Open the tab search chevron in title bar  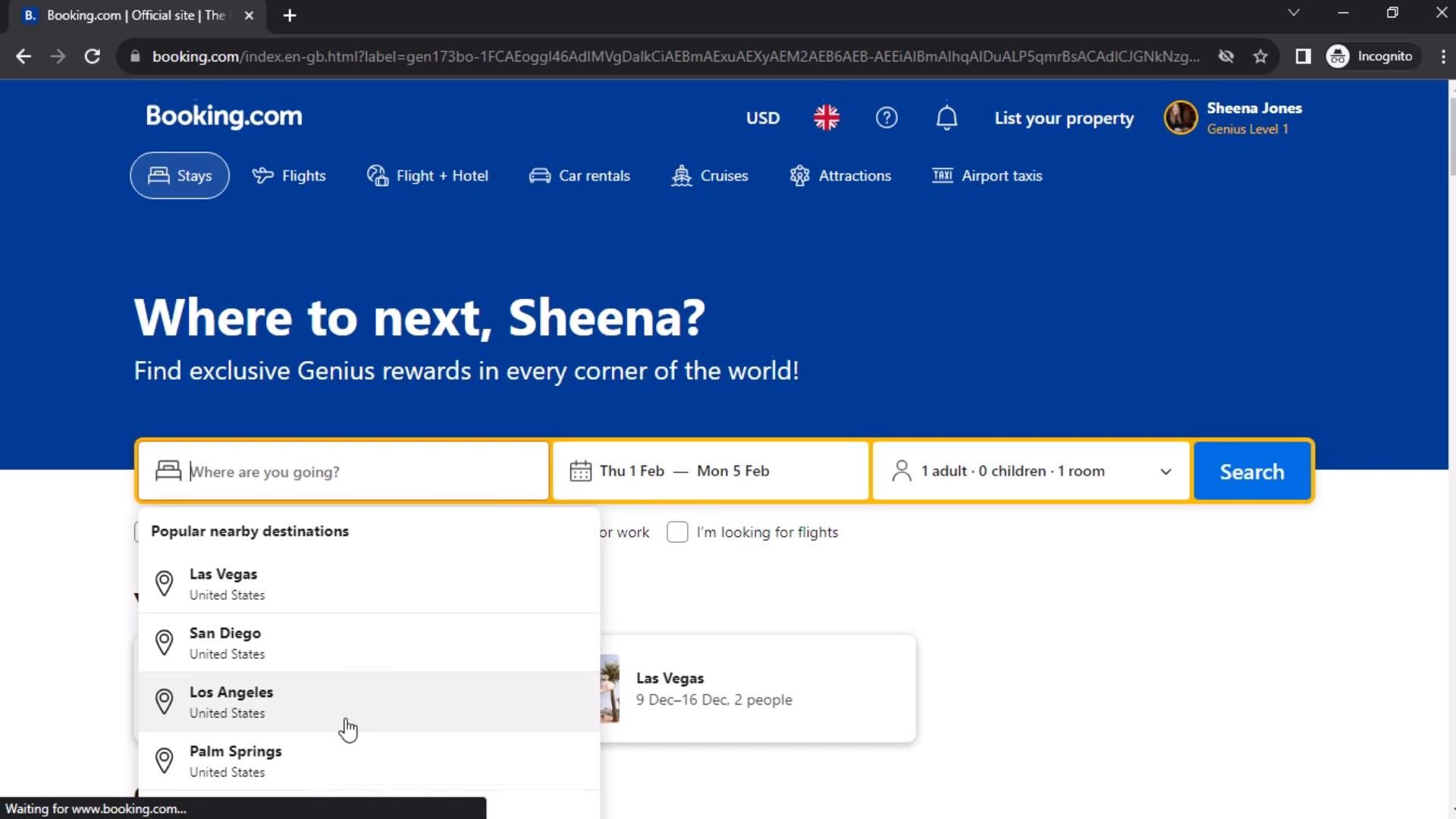(x=1294, y=13)
